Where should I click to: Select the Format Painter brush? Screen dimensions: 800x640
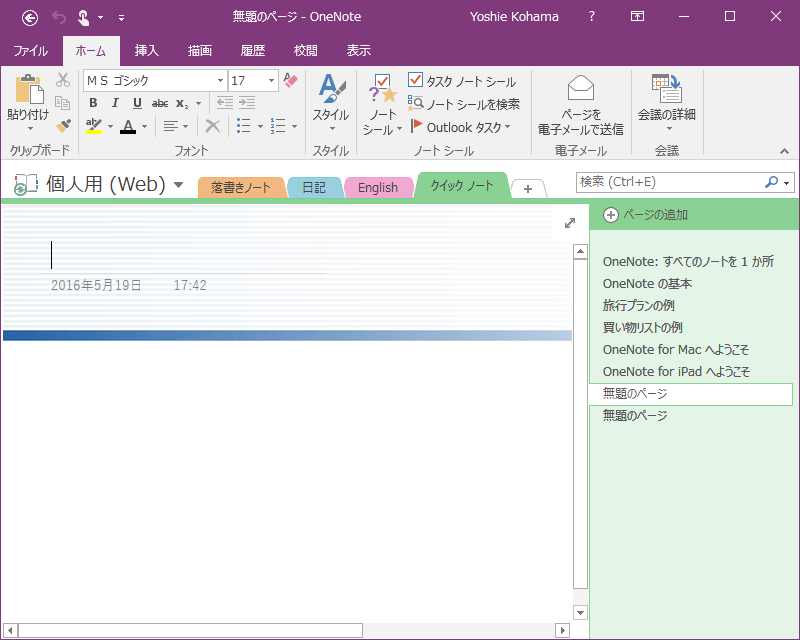63,125
